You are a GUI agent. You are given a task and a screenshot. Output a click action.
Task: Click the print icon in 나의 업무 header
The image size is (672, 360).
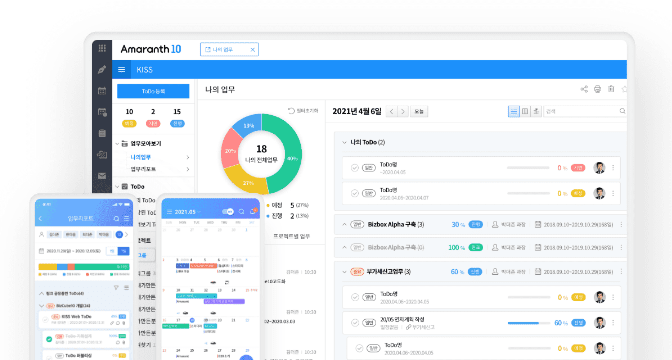click(597, 89)
